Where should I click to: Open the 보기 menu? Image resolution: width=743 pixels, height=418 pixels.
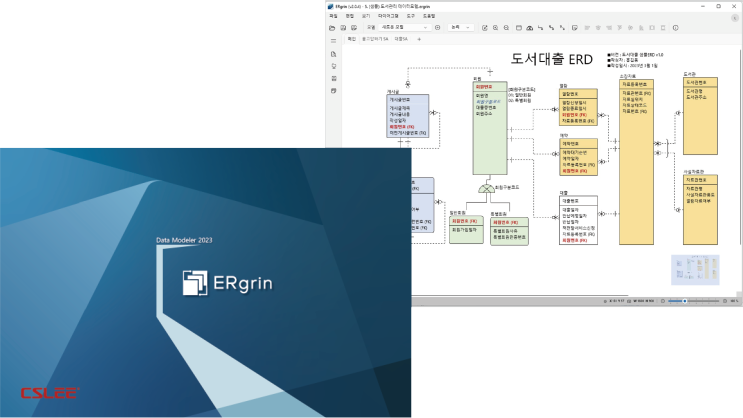click(366, 16)
